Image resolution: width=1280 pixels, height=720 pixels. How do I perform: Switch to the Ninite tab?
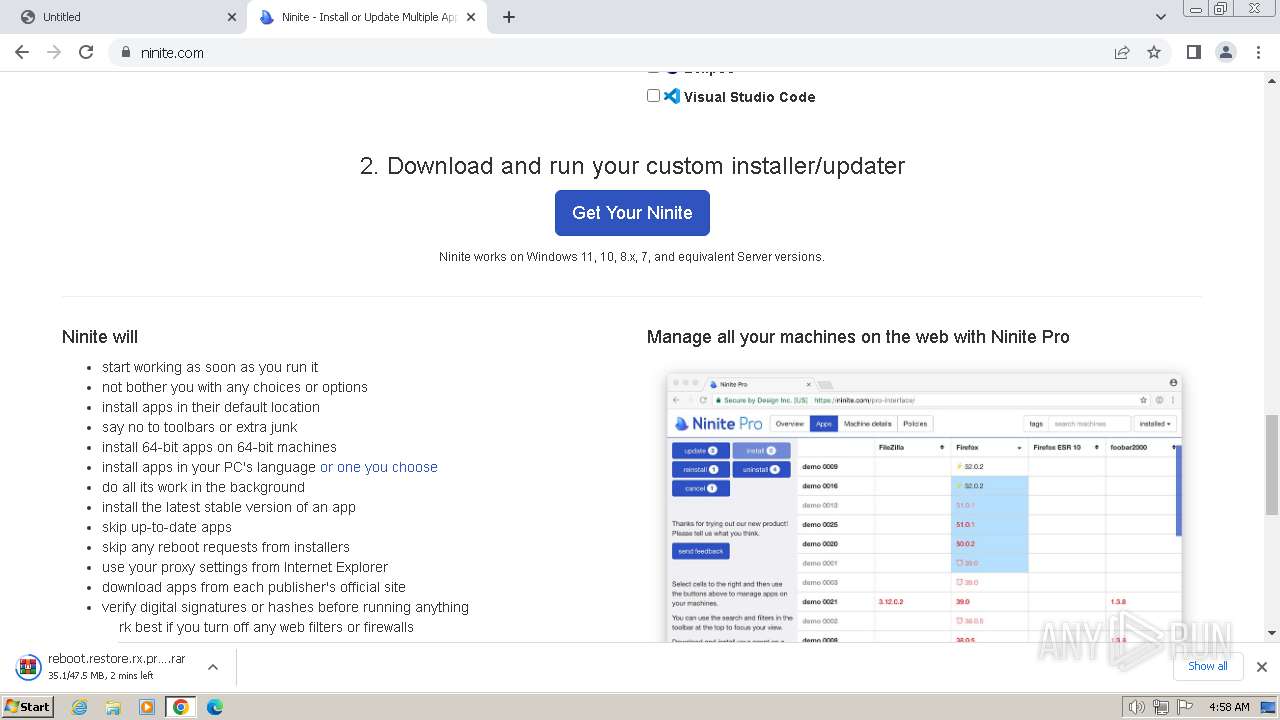(x=368, y=17)
